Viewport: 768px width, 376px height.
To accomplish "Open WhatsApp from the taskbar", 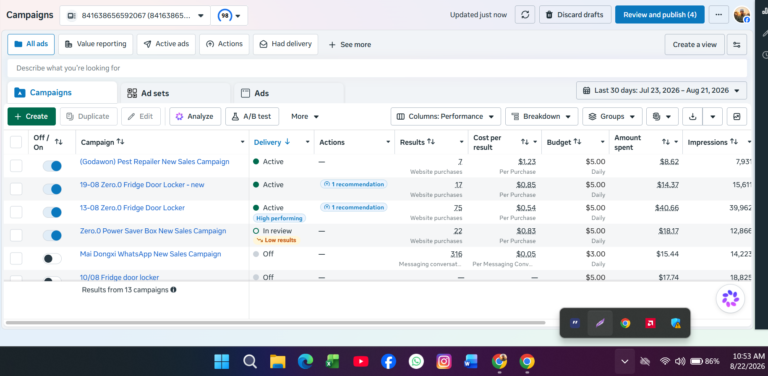I will point(416,362).
